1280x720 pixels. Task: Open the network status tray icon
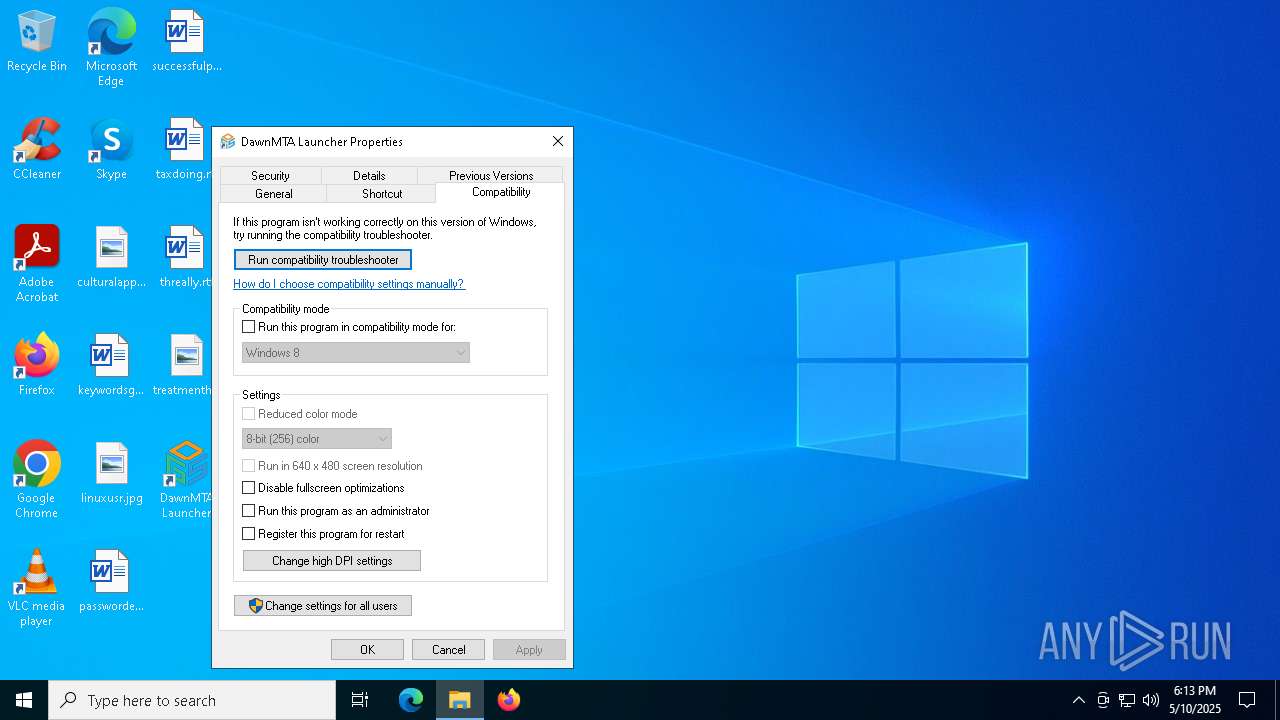coord(1127,700)
